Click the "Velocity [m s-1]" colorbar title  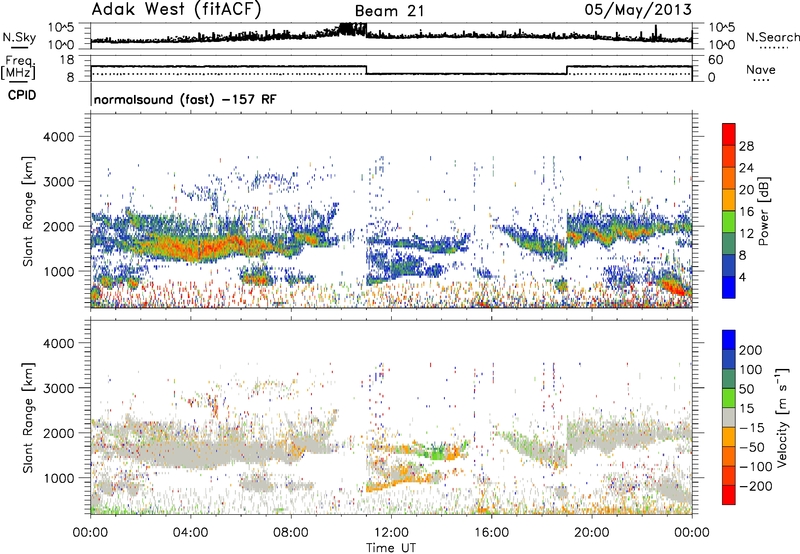coord(782,417)
